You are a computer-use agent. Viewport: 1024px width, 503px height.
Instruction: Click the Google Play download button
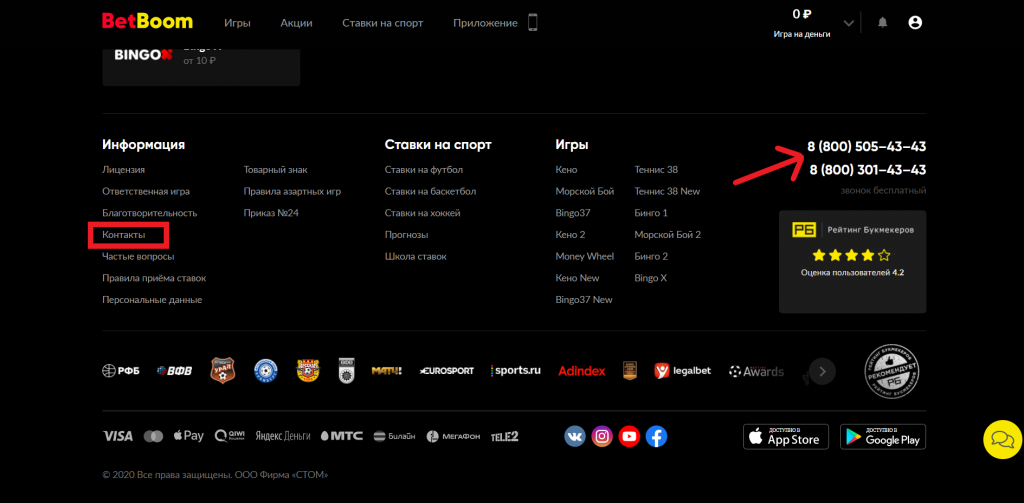(883, 436)
